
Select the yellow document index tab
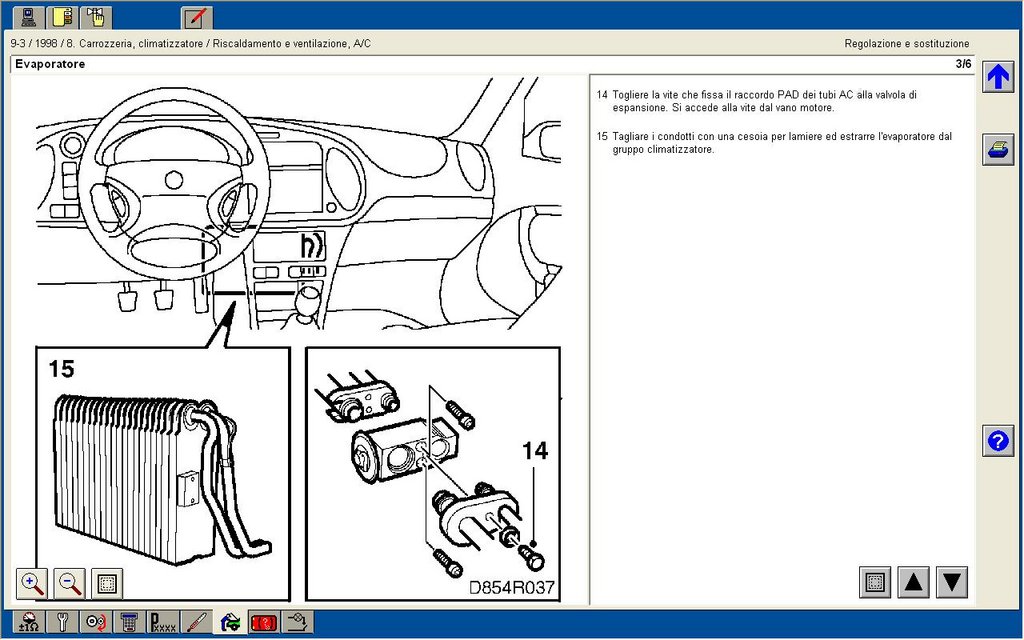tap(63, 18)
